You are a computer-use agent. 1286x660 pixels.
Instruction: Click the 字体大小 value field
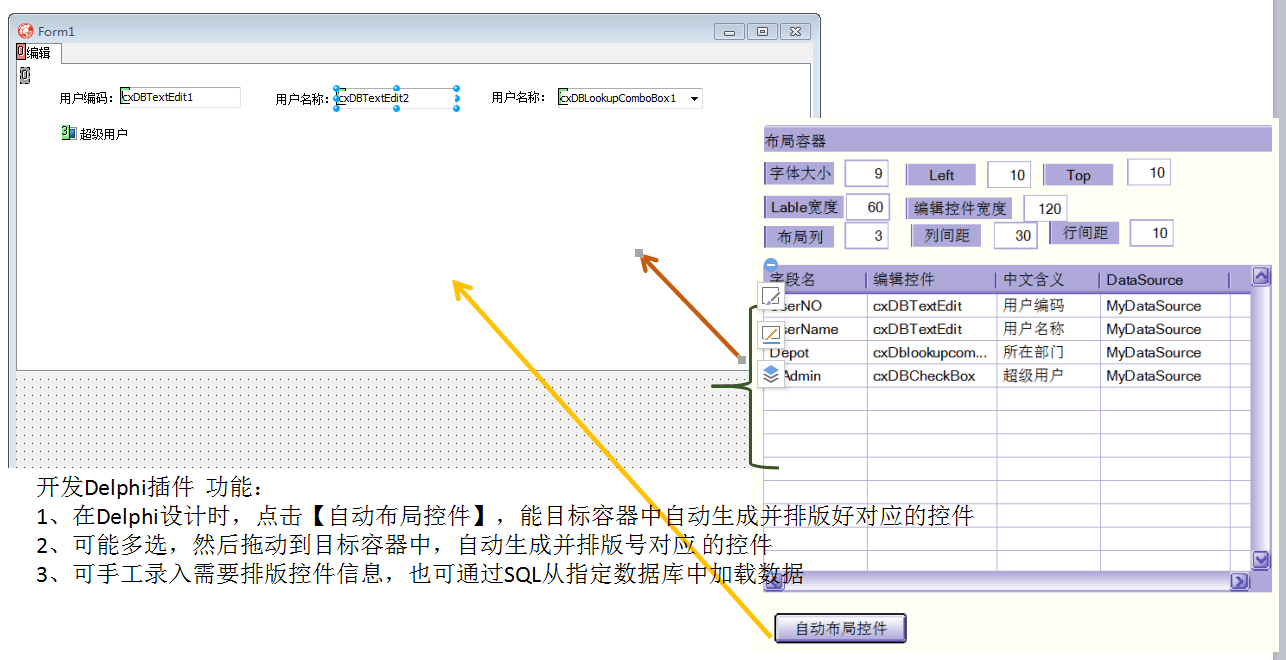(867, 174)
